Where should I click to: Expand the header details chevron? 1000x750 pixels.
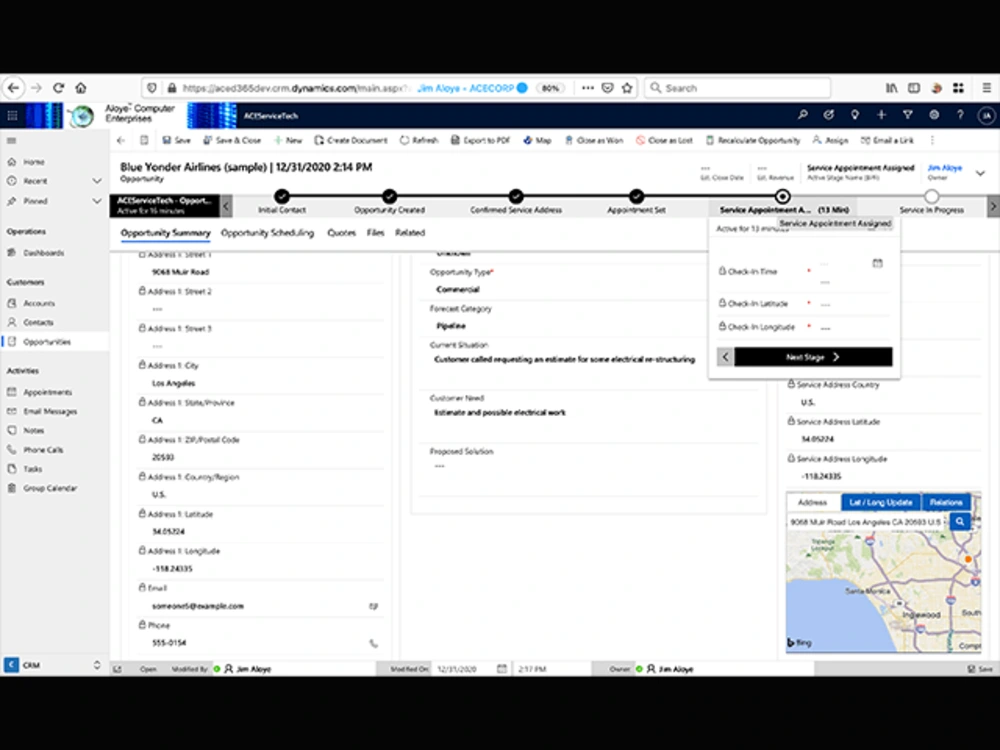click(980, 173)
